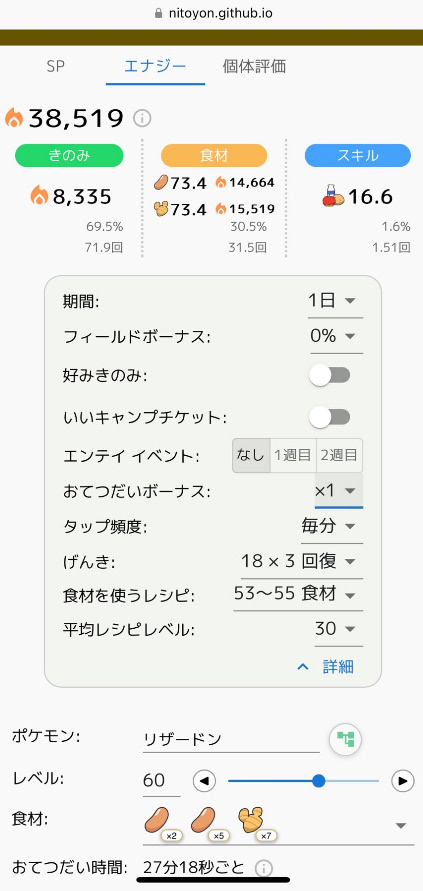
Task: Click the level slider handle
Action: [x=319, y=781]
